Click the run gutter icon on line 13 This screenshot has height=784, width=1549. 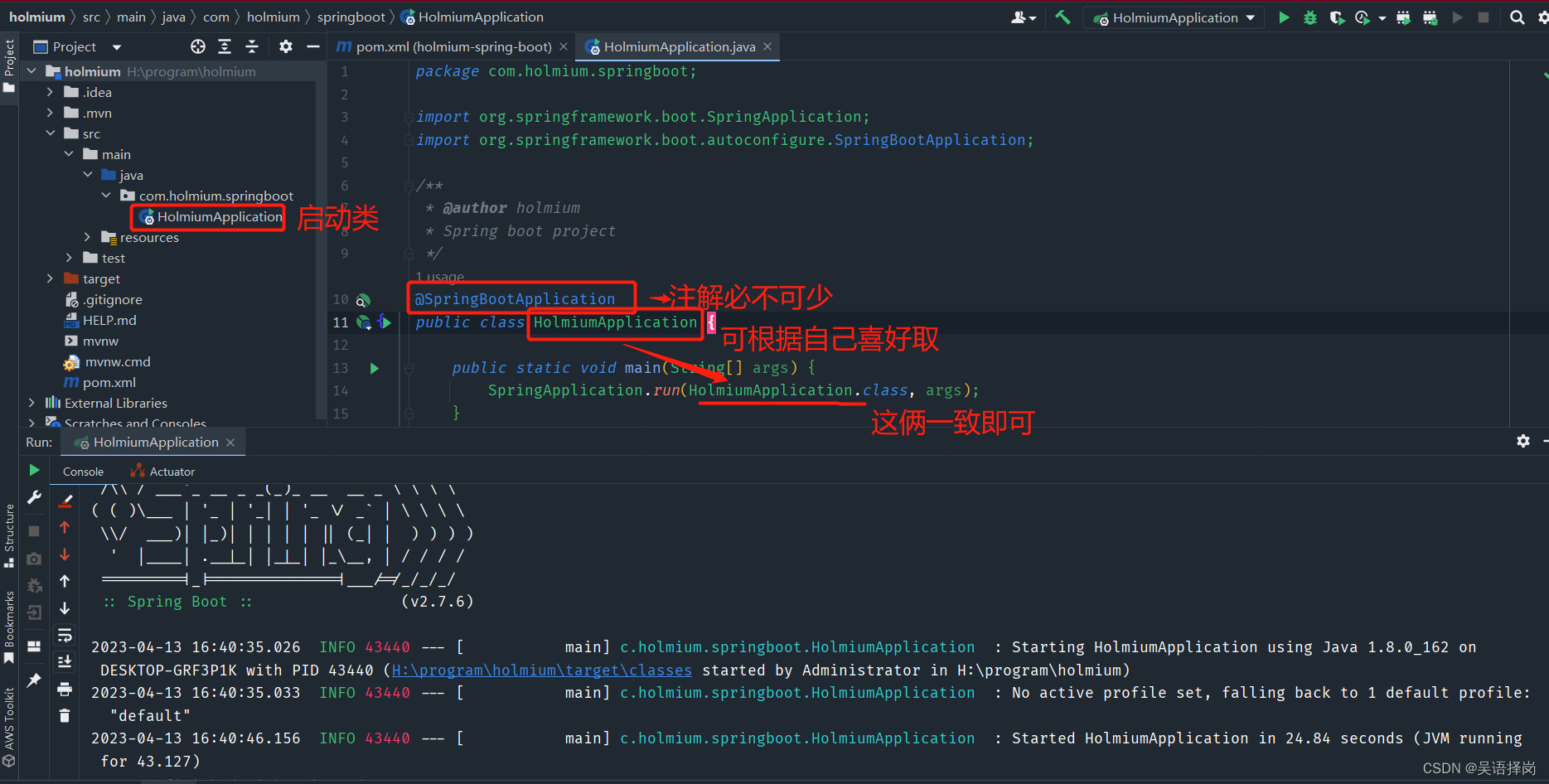pos(375,368)
